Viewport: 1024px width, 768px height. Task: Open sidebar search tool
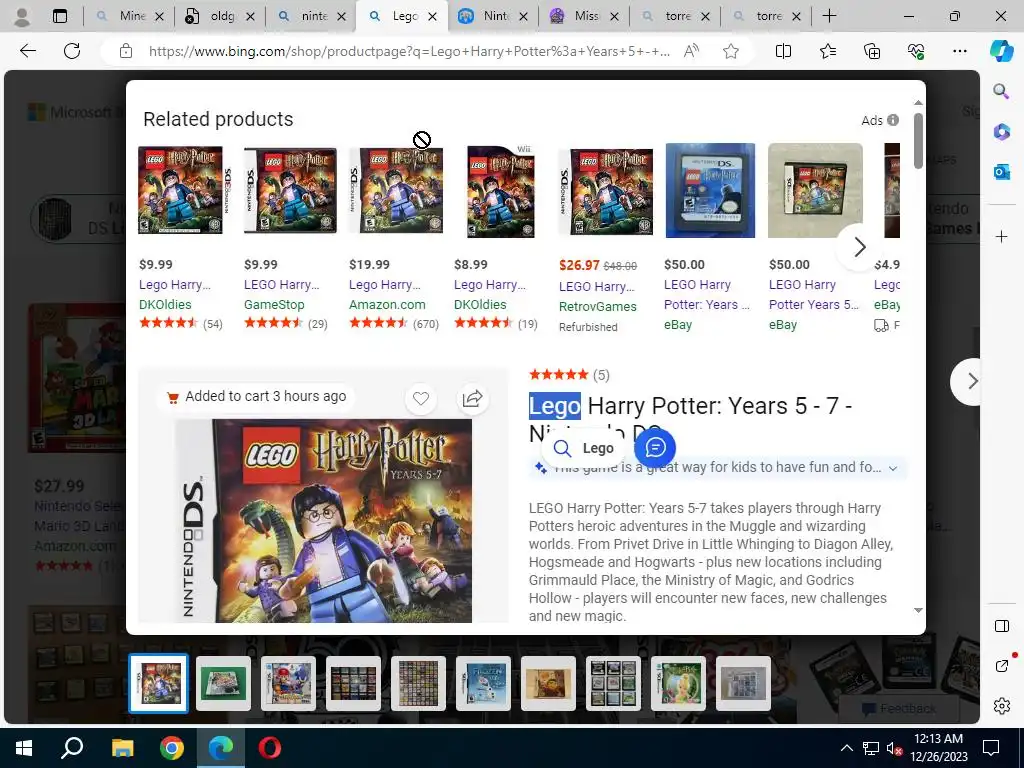coord(1001,91)
